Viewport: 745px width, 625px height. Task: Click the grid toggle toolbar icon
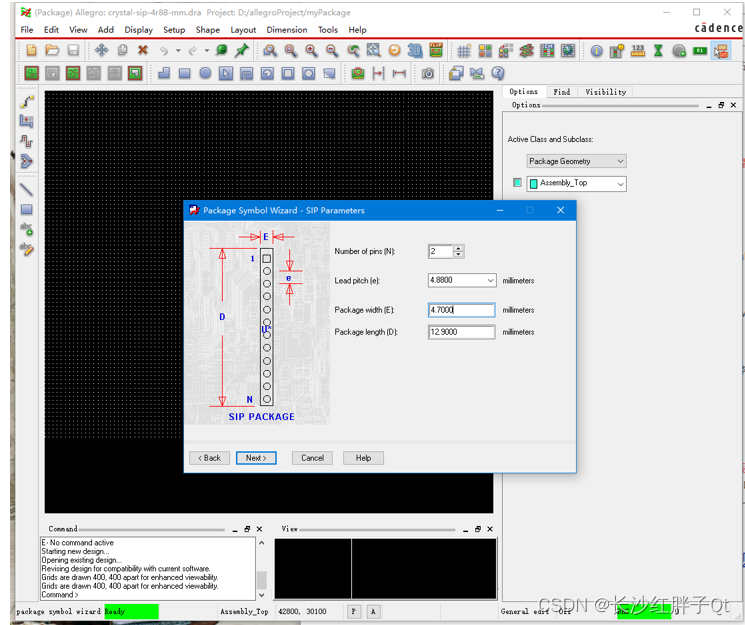click(464, 50)
